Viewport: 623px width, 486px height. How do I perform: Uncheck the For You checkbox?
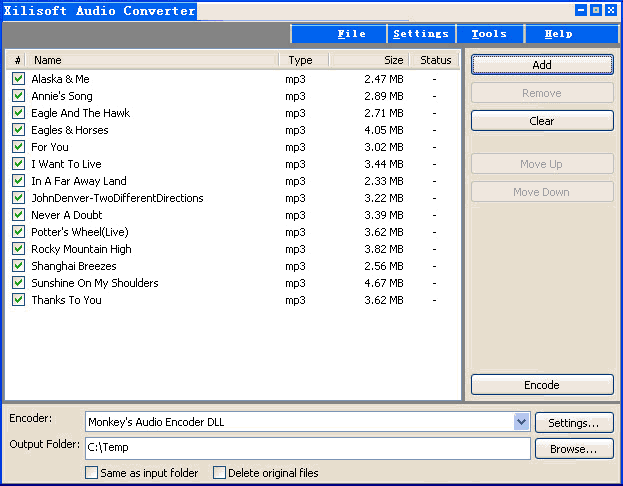coord(18,147)
